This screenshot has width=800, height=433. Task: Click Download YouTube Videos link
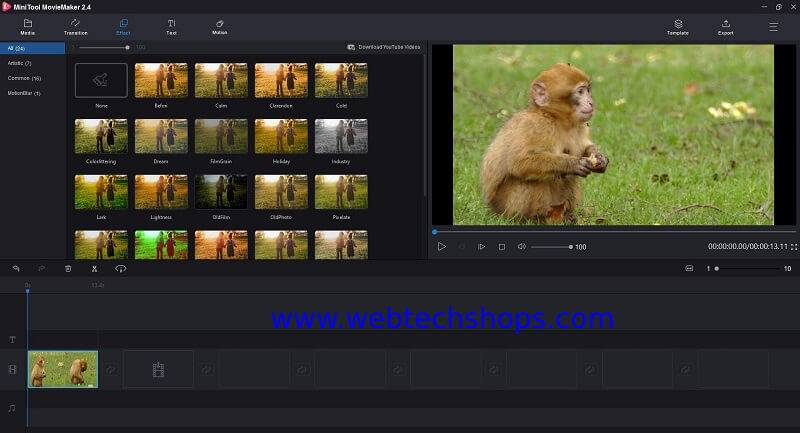pos(384,47)
